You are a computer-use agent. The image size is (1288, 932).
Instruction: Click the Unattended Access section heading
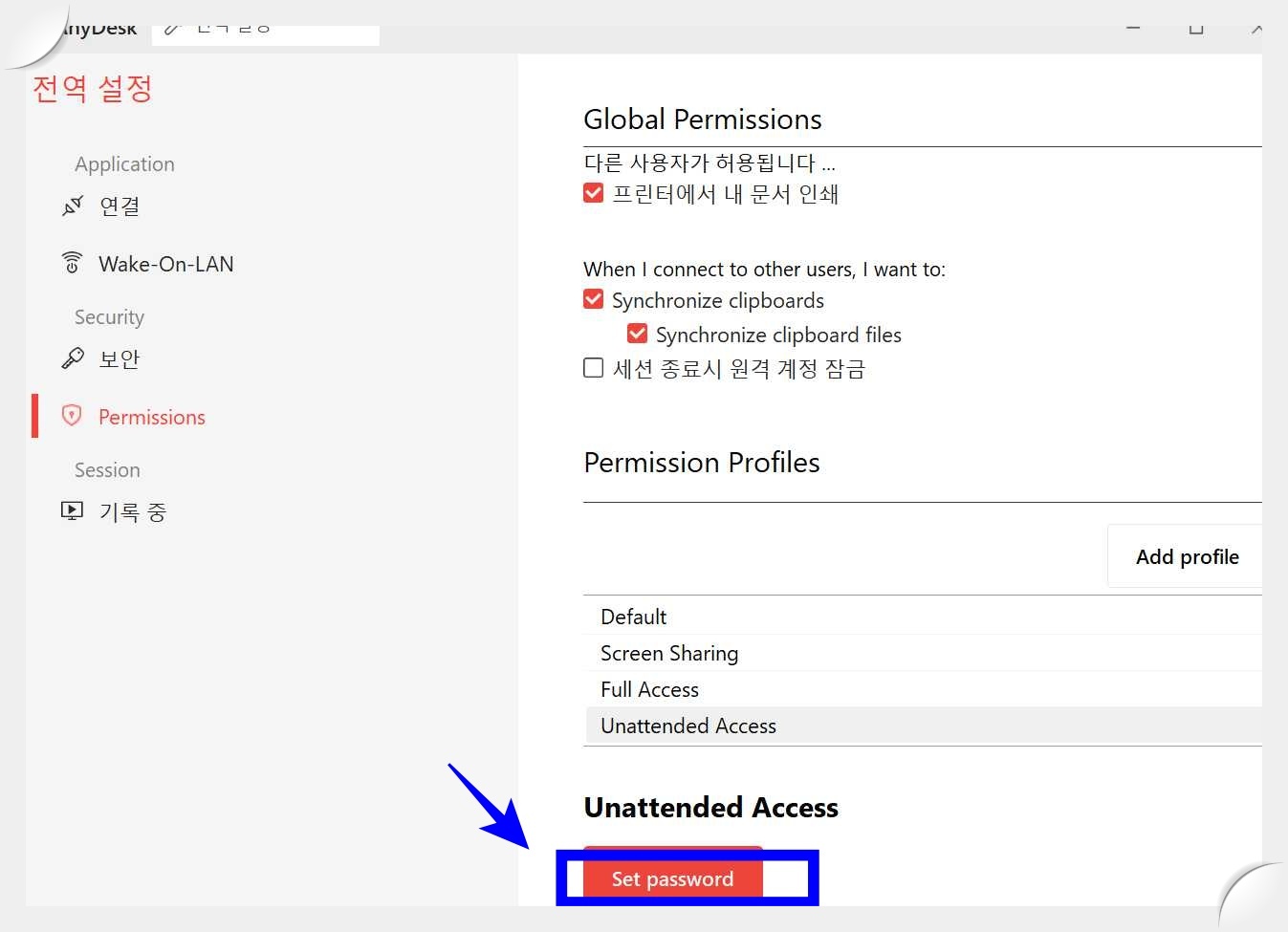711,808
